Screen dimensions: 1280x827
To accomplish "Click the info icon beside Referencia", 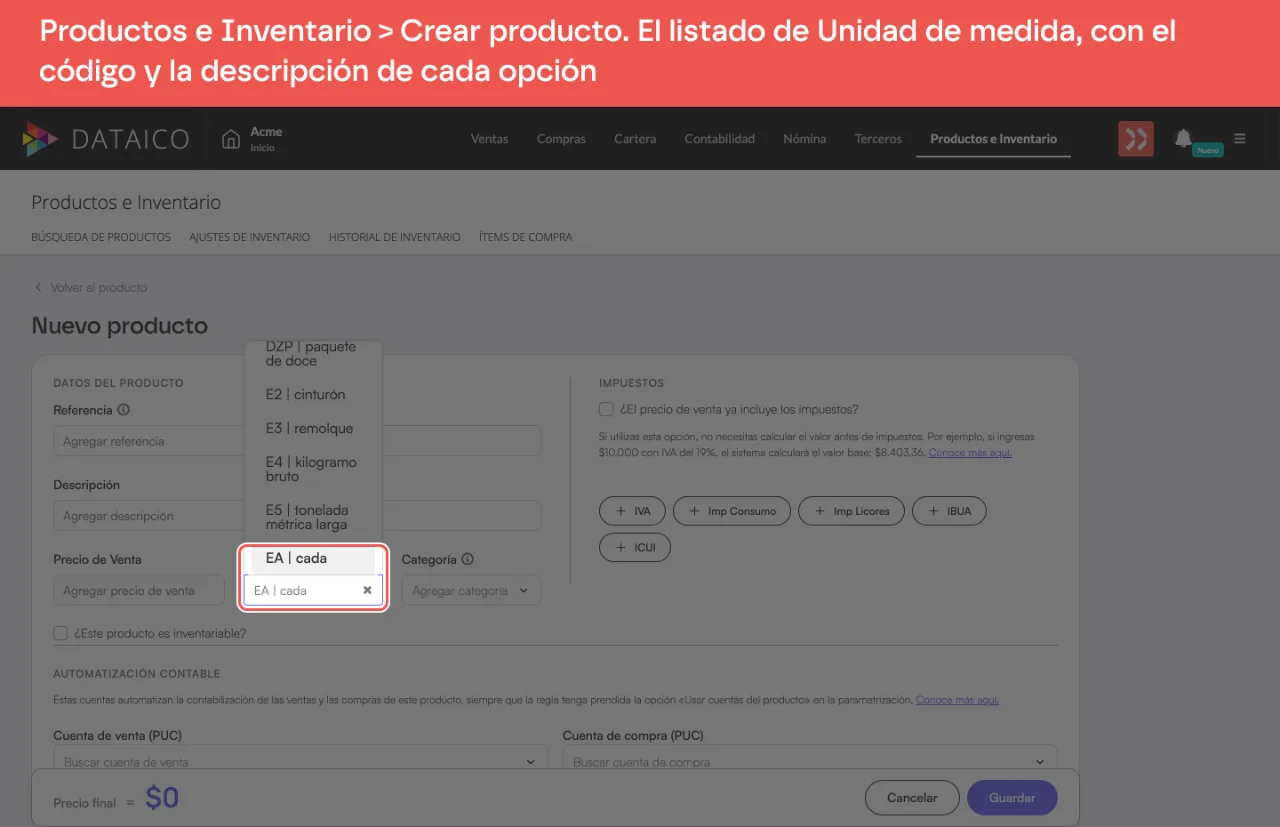I will coord(124,410).
